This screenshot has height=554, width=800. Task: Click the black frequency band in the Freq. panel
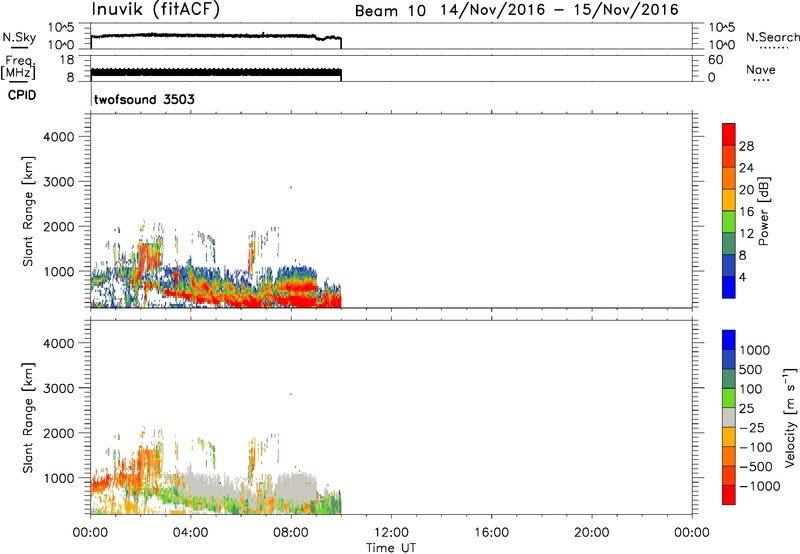(x=216, y=72)
